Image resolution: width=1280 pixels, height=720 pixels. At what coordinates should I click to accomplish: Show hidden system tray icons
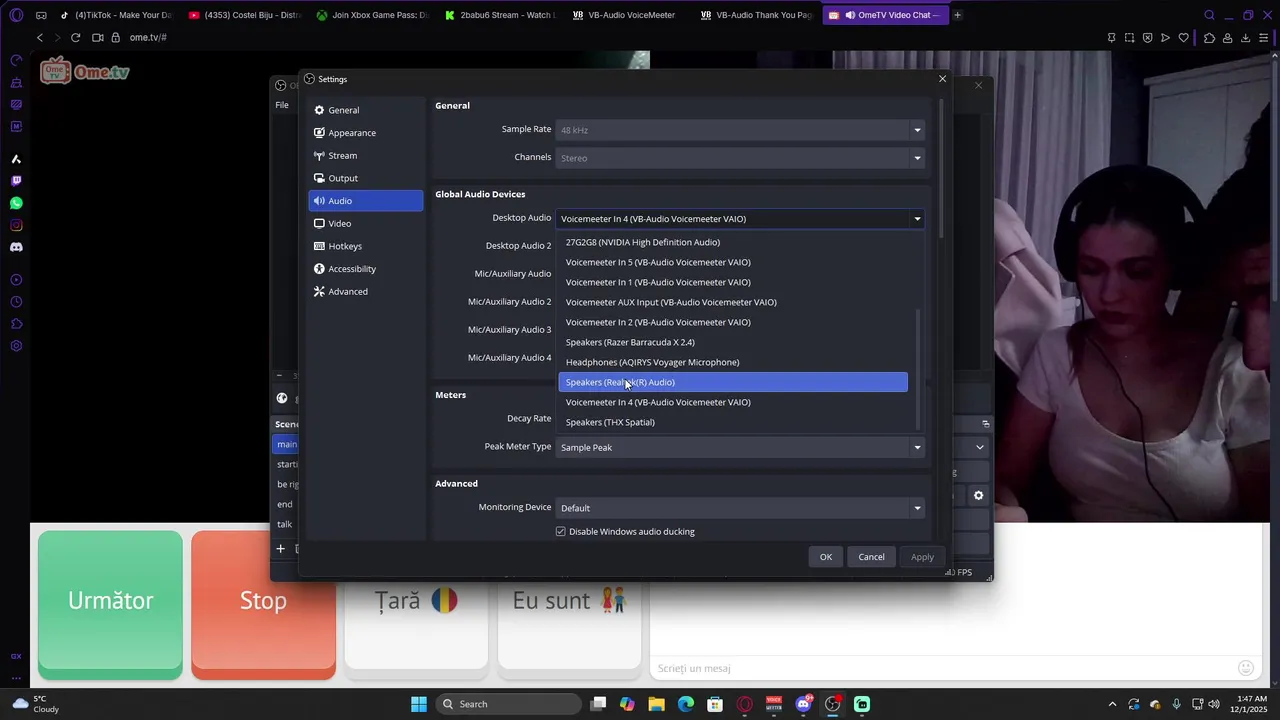[x=1112, y=704]
